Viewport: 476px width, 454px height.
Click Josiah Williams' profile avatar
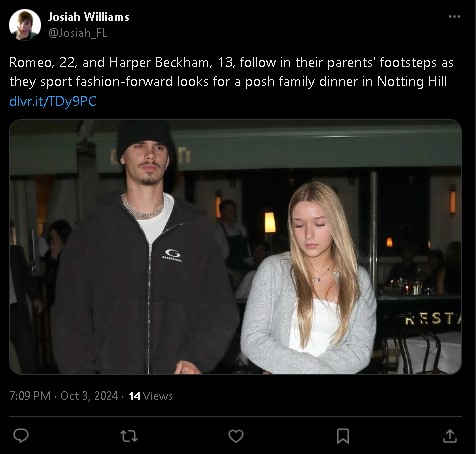pos(25,25)
